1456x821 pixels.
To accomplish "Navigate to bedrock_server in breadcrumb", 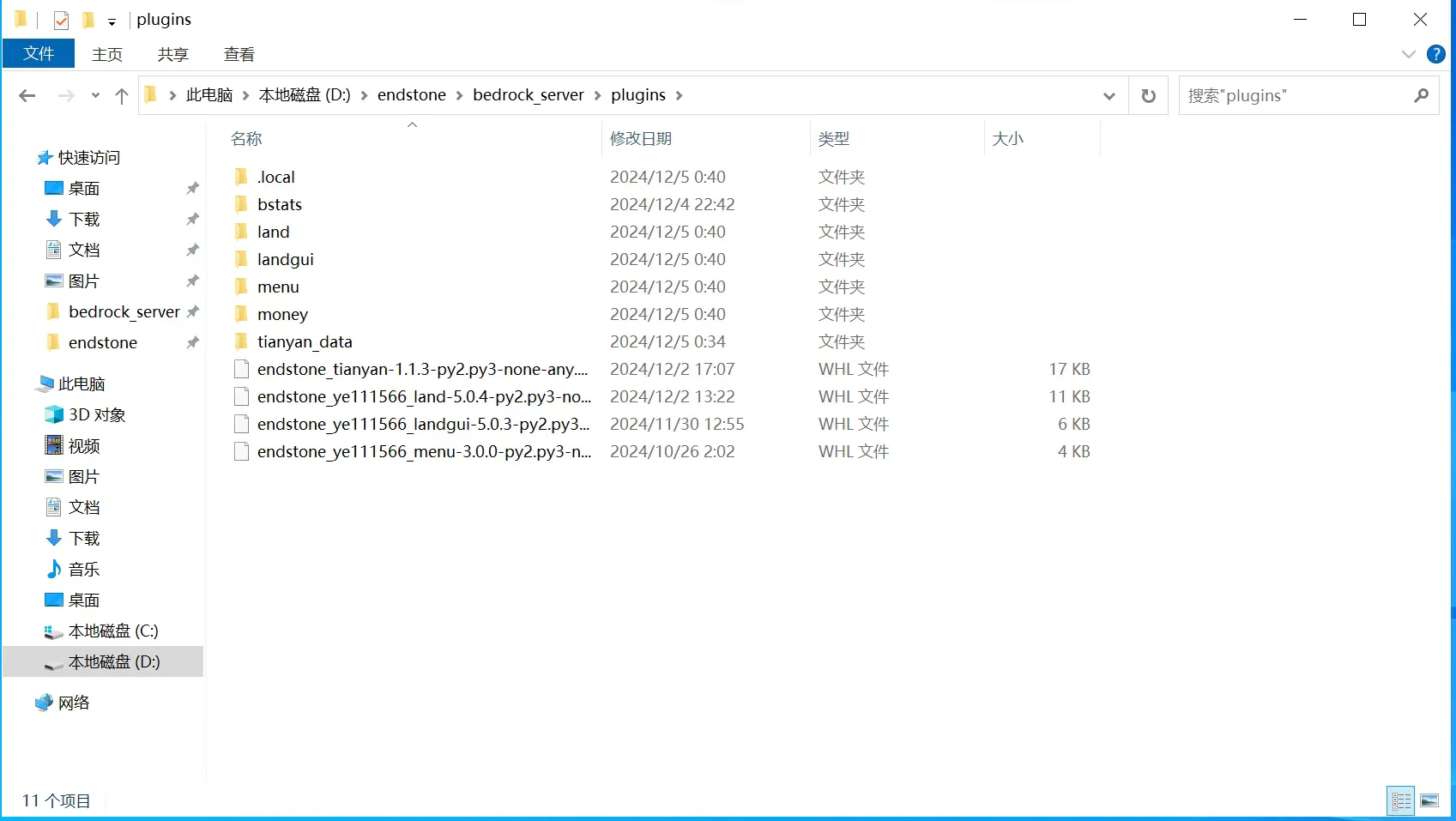I will coord(528,95).
